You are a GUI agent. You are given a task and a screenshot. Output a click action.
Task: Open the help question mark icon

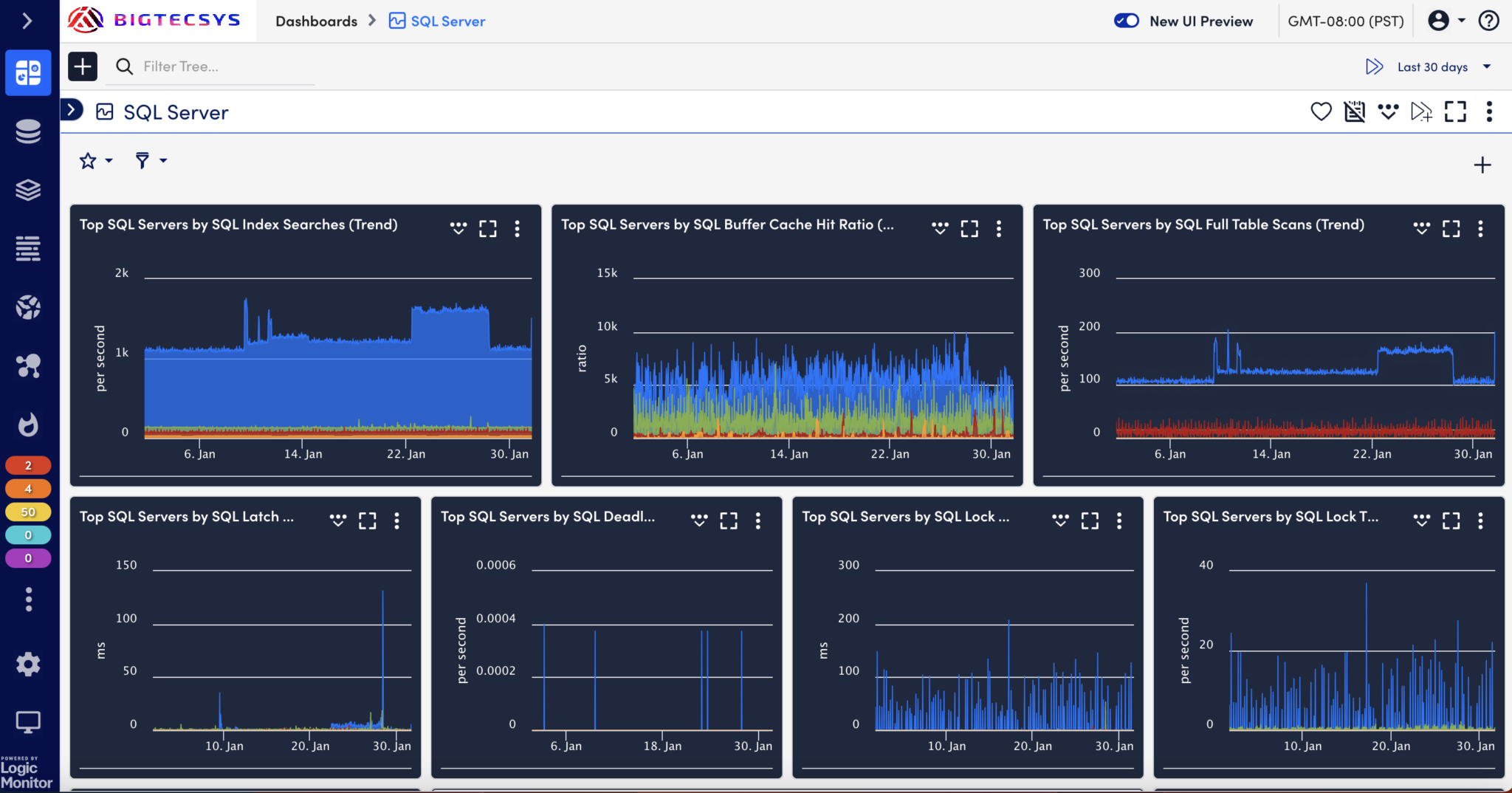click(x=1488, y=21)
